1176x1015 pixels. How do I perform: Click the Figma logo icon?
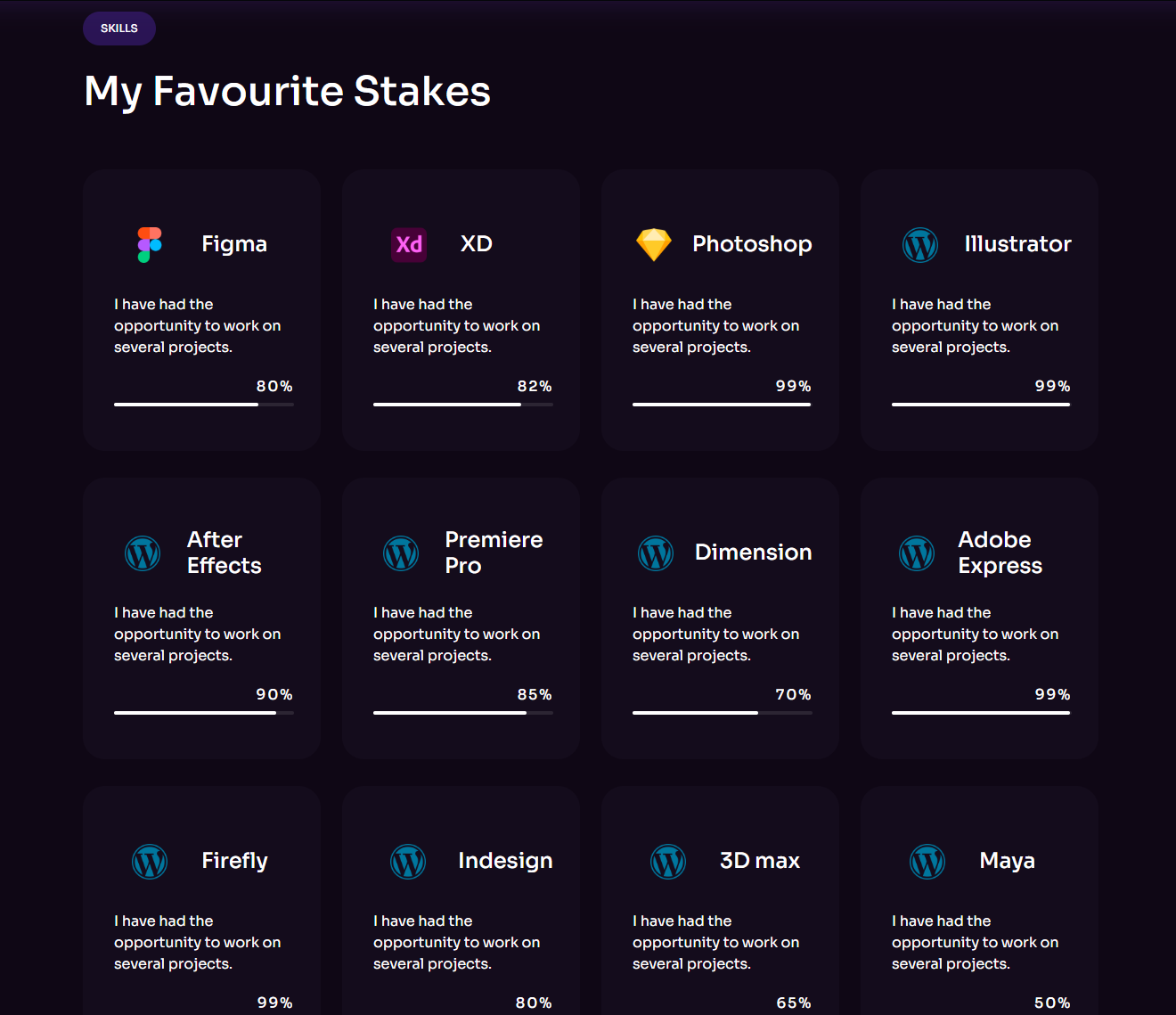pyautogui.click(x=150, y=244)
